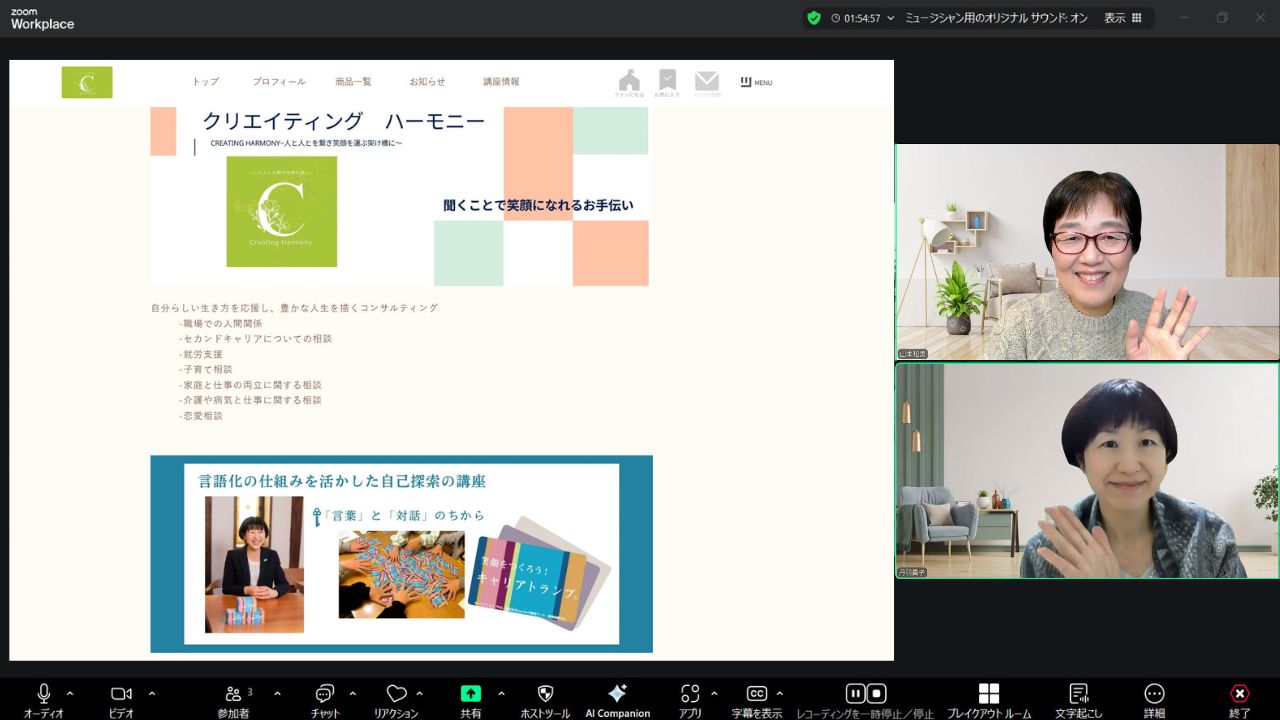
Task: Open the Participants (参加者) list
Action: pyautogui.click(x=233, y=694)
